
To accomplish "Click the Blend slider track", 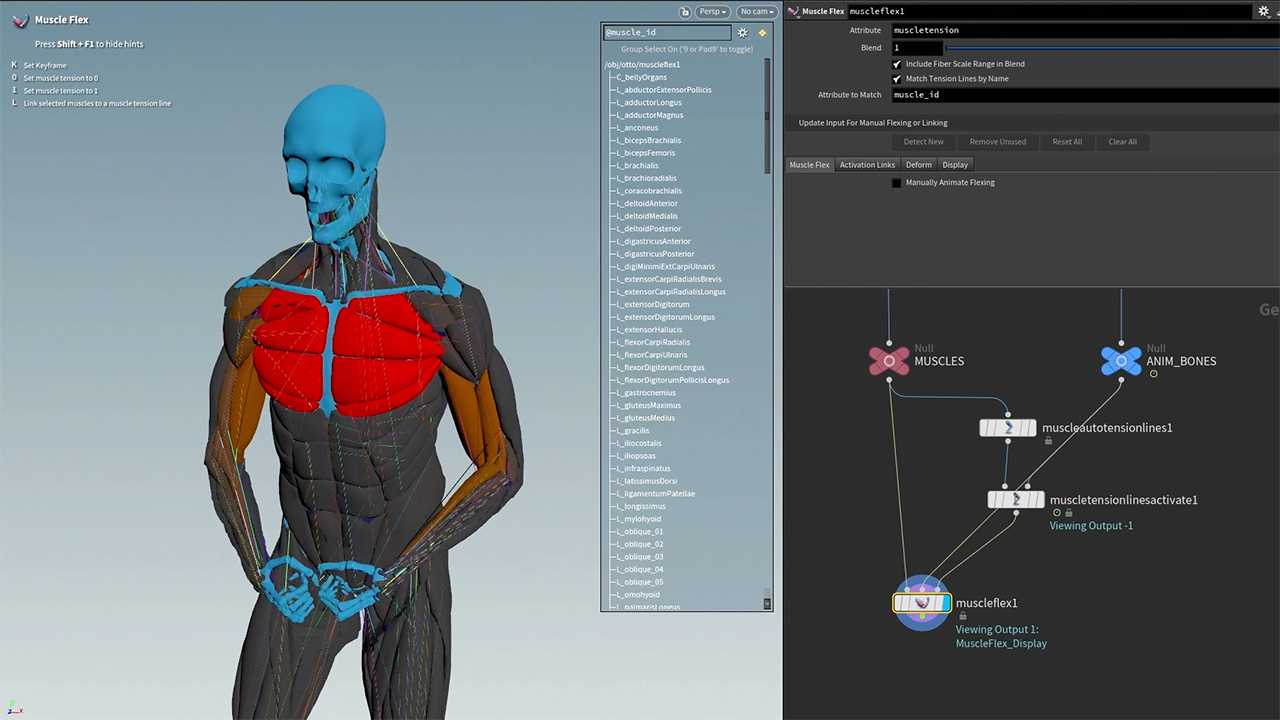I will point(1100,48).
